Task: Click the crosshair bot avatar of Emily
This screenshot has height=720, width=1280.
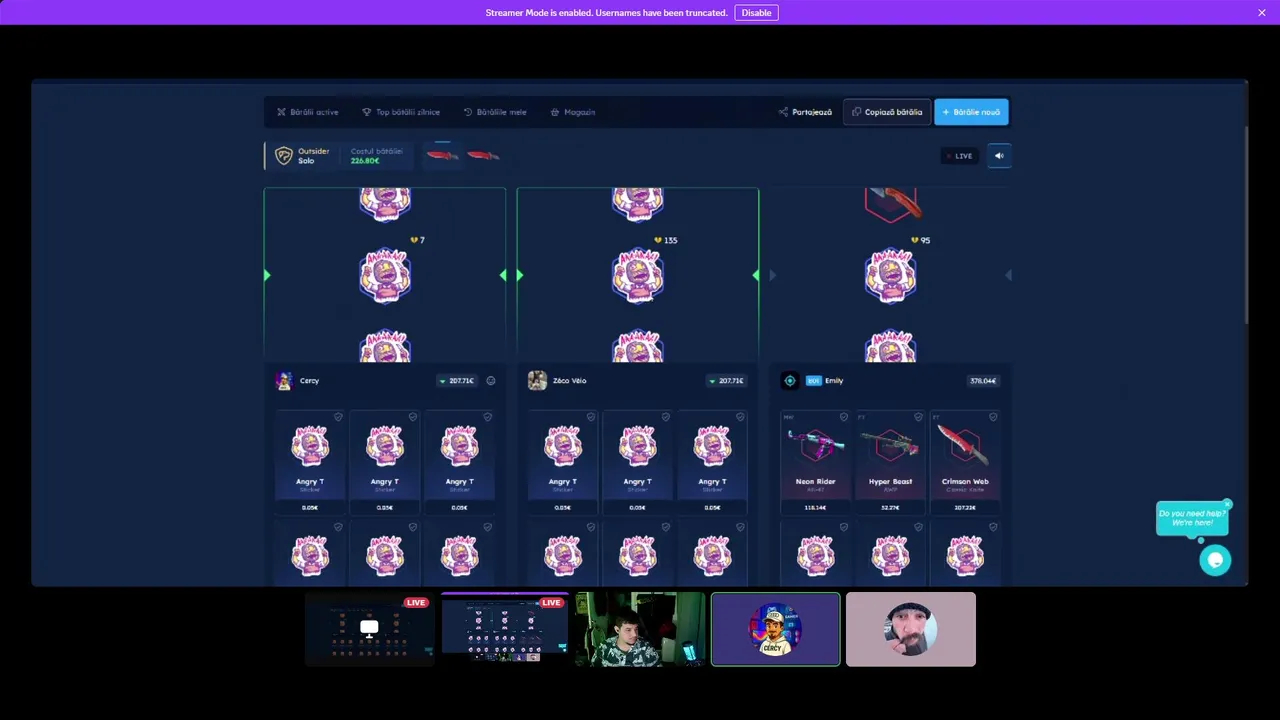Action: (x=790, y=381)
